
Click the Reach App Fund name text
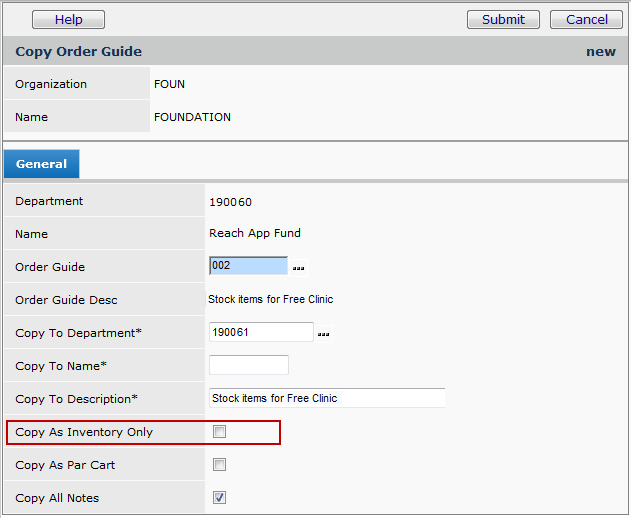pyautogui.click(x=255, y=234)
